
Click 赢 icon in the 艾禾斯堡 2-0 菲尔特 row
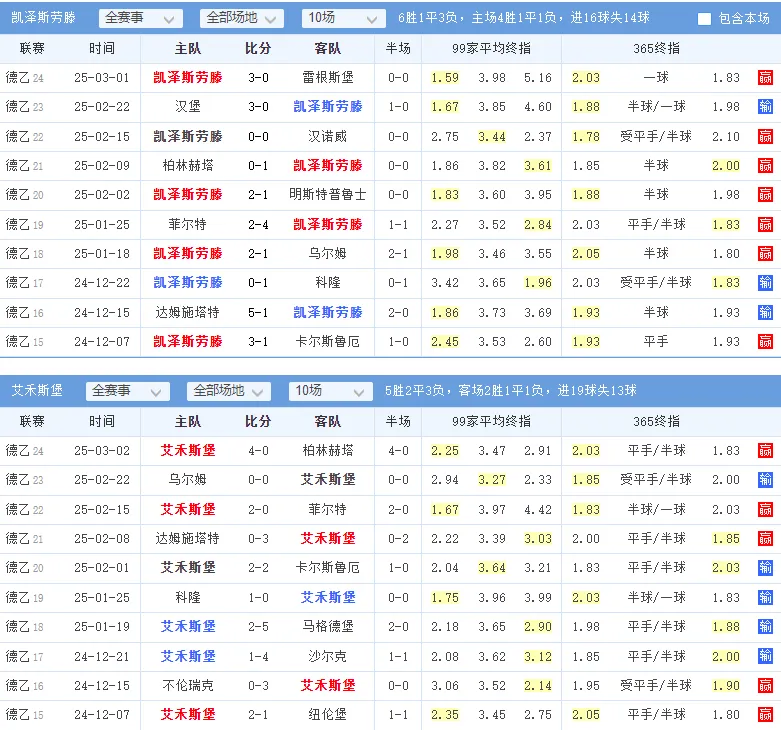pyautogui.click(x=765, y=509)
